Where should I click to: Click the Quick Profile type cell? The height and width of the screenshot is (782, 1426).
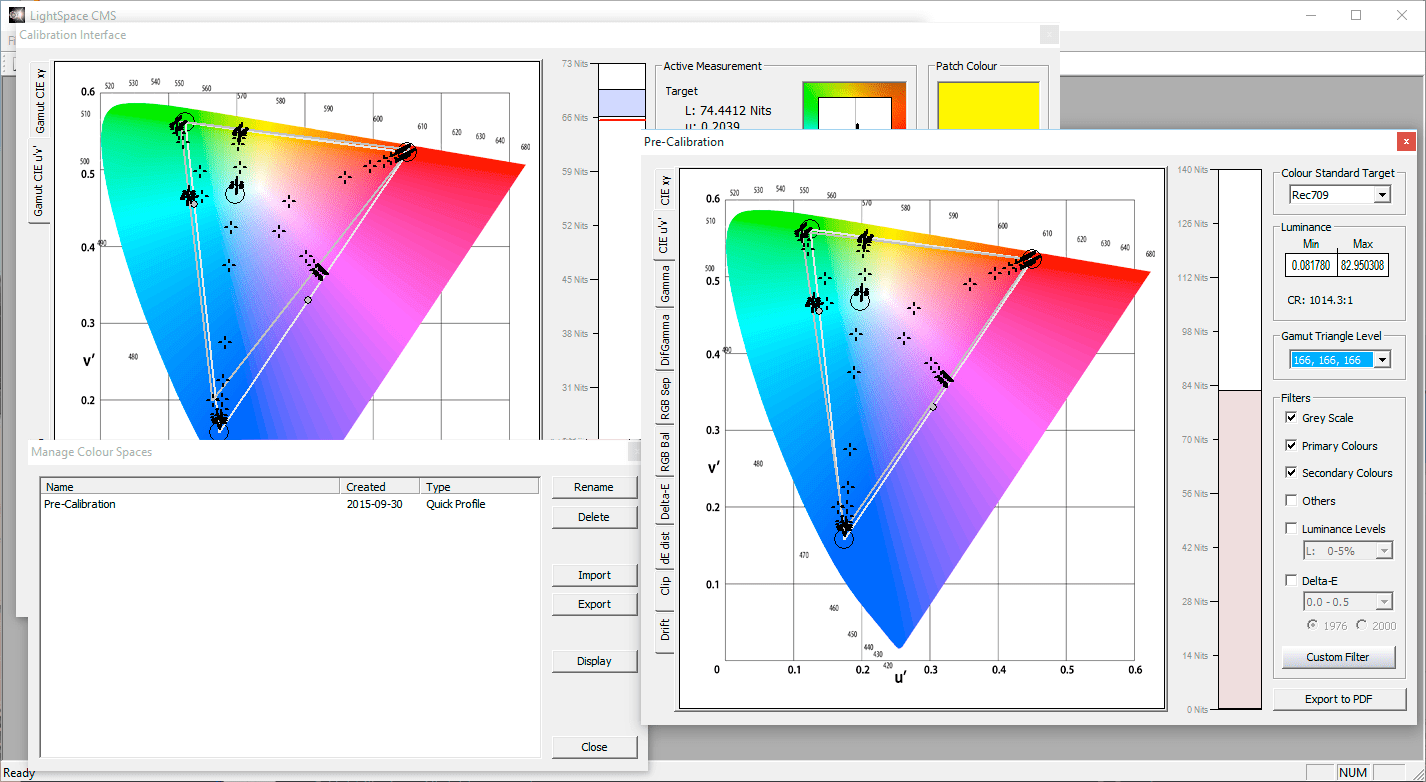pyautogui.click(x=456, y=504)
